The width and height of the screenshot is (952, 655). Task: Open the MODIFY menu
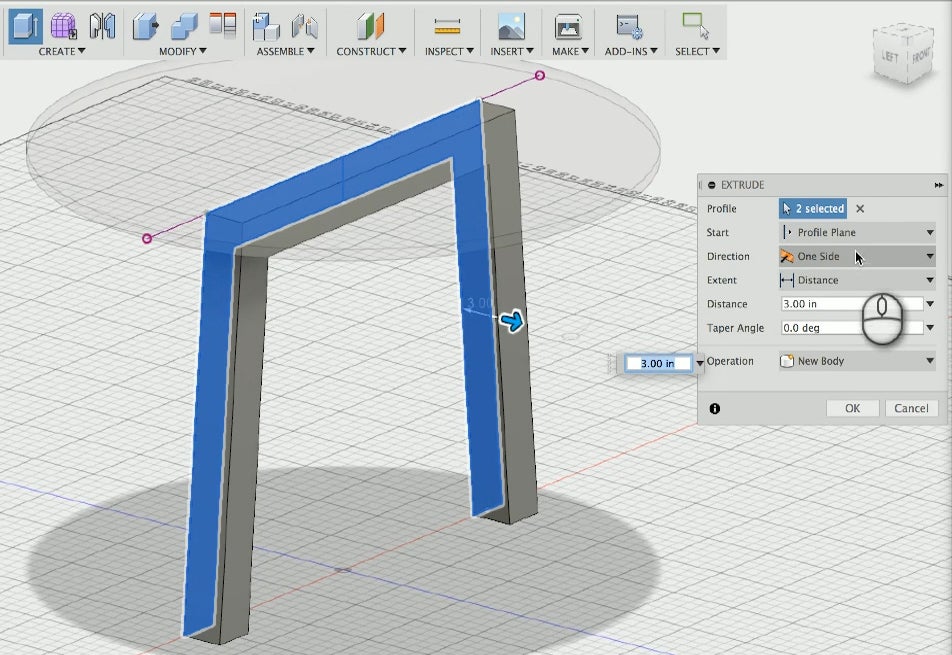tap(183, 52)
